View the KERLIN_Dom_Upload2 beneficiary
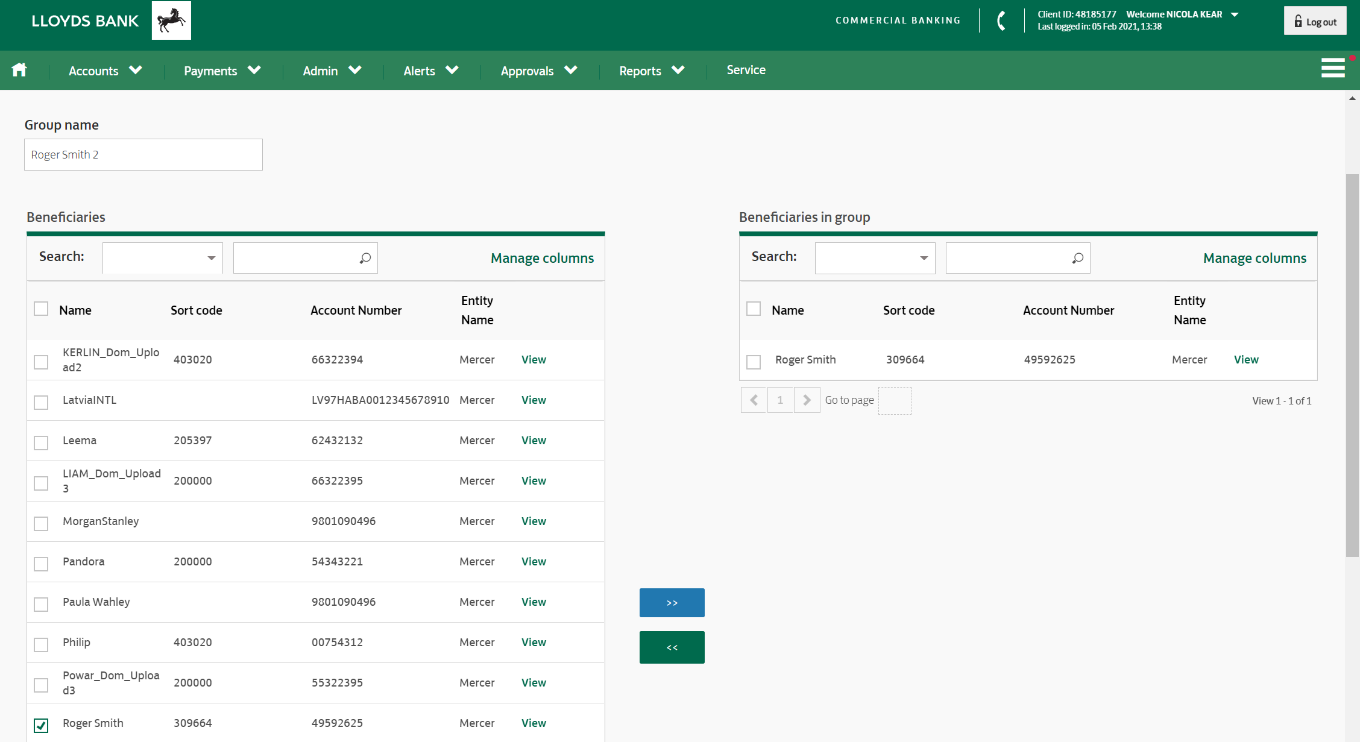Screen dimensions: 1360x742 [x=534, y=359]
